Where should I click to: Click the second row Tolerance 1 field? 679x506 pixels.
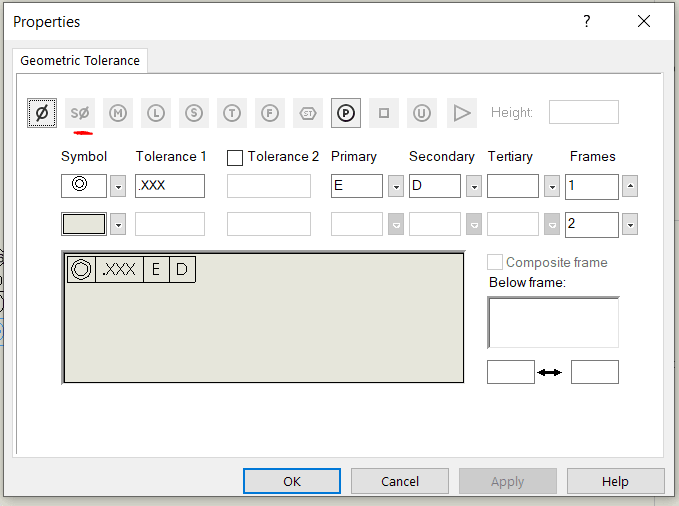point(170,224)
